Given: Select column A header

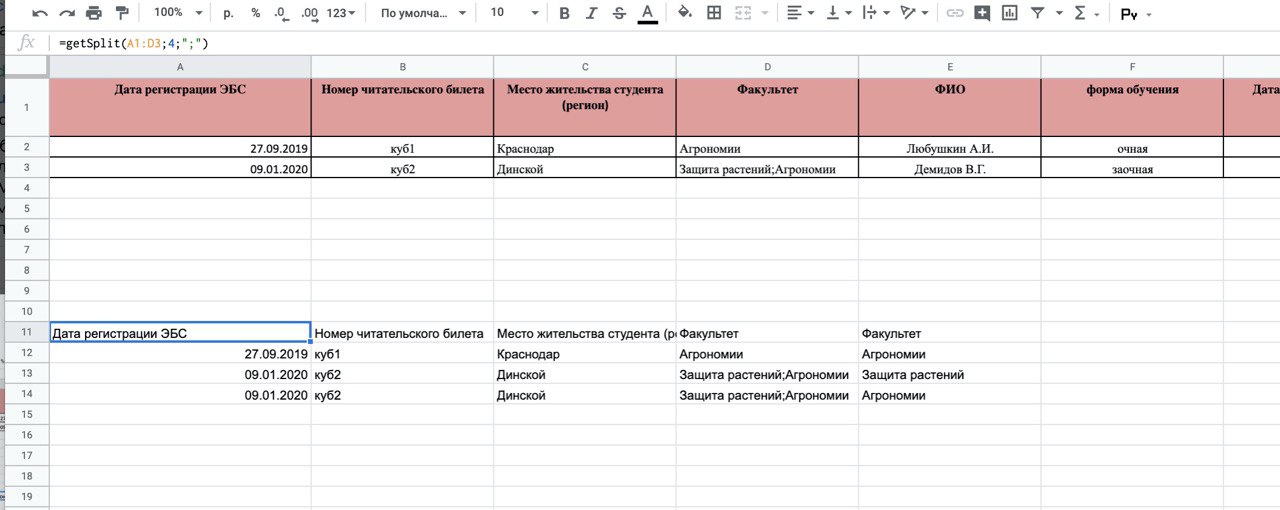Looking at the screenshot, I should point(180,66).
